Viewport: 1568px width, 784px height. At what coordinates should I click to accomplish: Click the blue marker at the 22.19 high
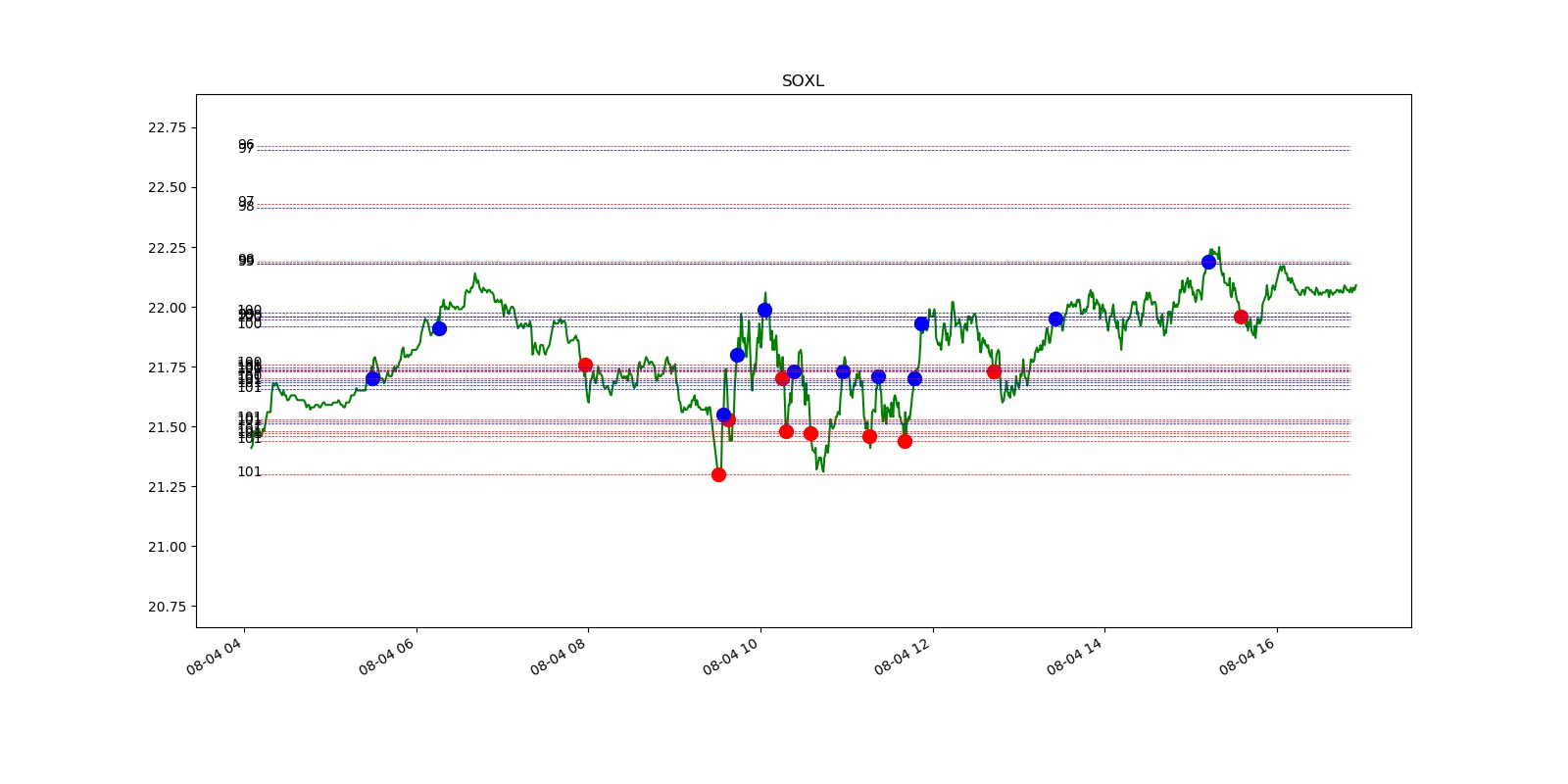click(1208, 262)
